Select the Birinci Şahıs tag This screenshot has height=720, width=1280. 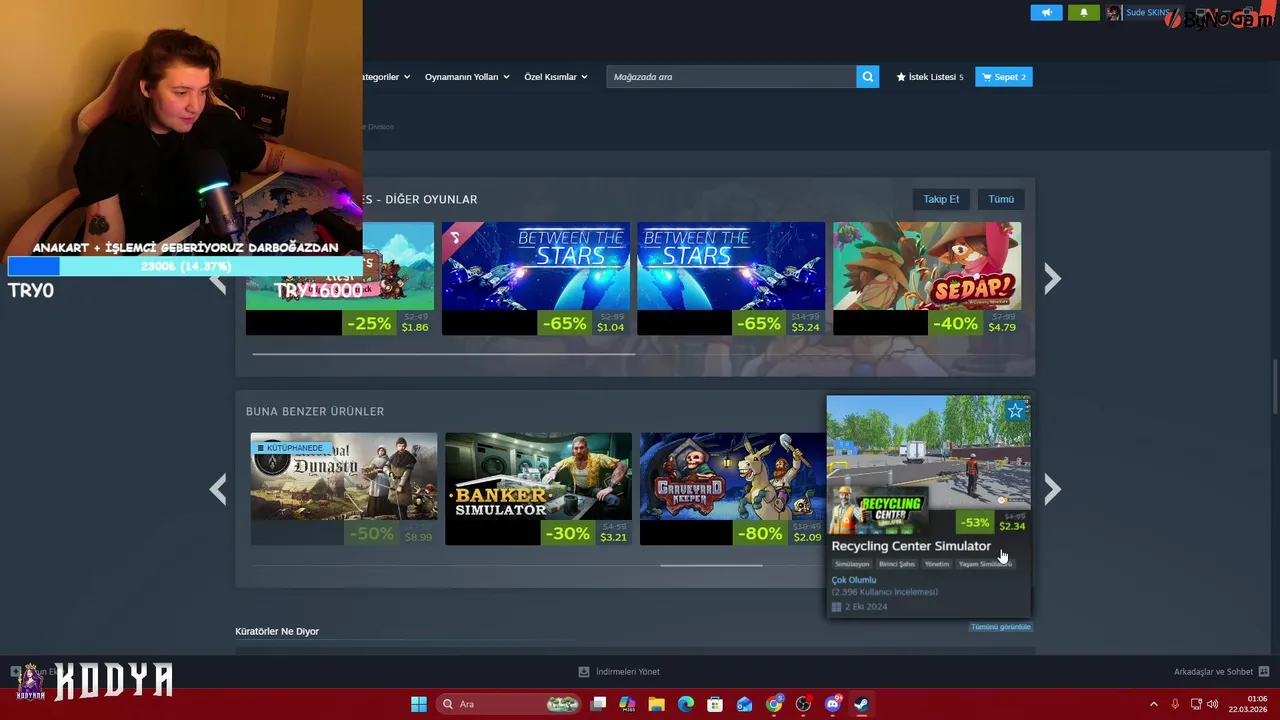click(897, 564)
